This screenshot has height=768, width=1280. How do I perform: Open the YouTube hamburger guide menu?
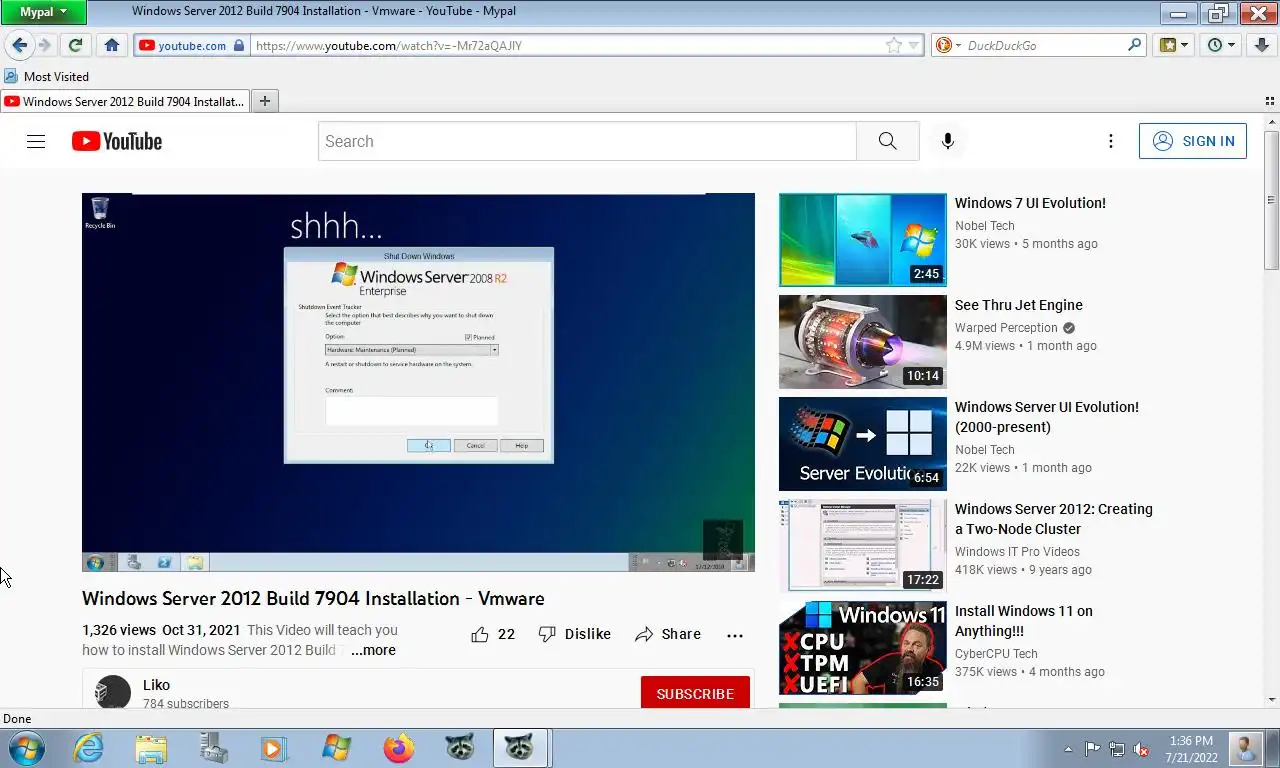36,141
